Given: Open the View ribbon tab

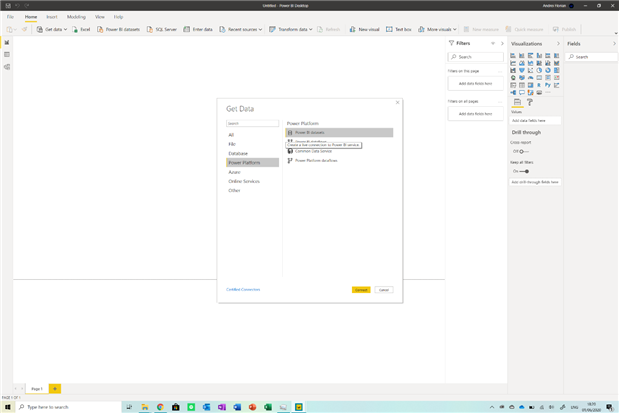Looking at the screenshot, I should tap(100, 17).
